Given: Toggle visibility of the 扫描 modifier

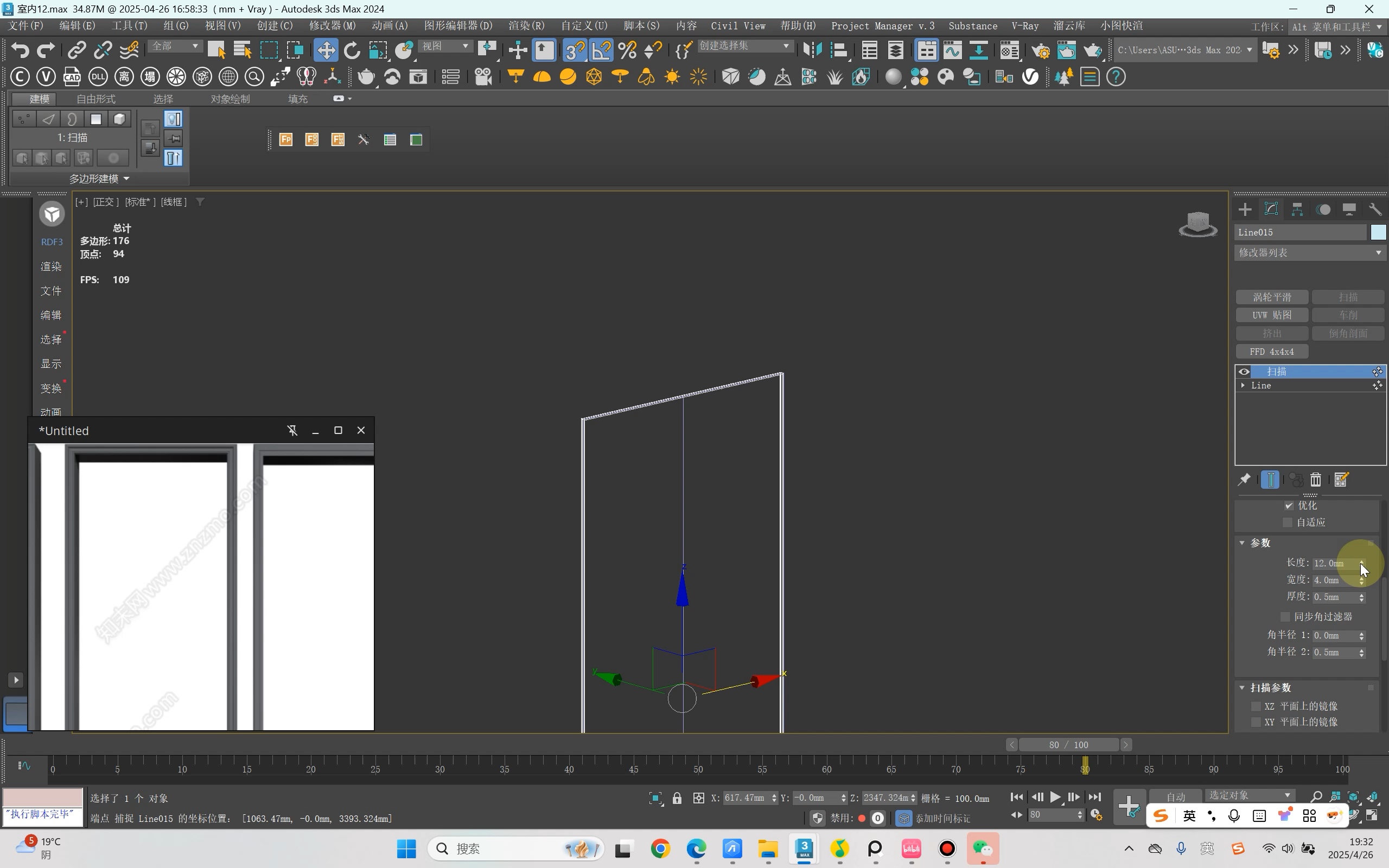Looking at the screenshot, I should point(1243,372).
